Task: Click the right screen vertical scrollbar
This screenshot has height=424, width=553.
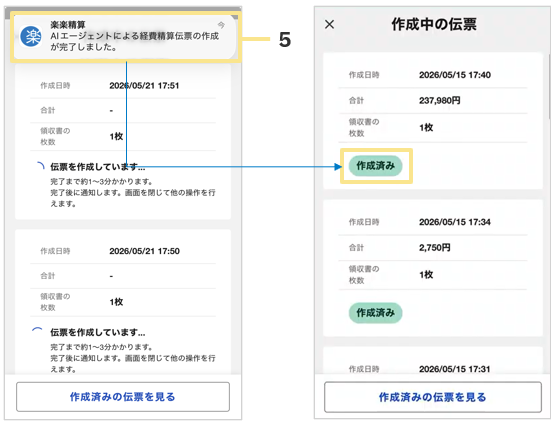Action: coord(550,86)
